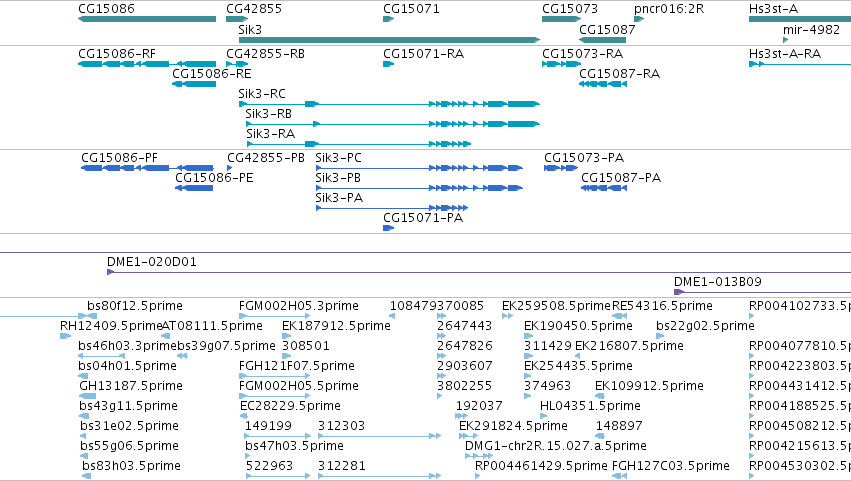Select the bs22g02.5prime EST label
Viewport: 851px width, 481px height.
705,326
